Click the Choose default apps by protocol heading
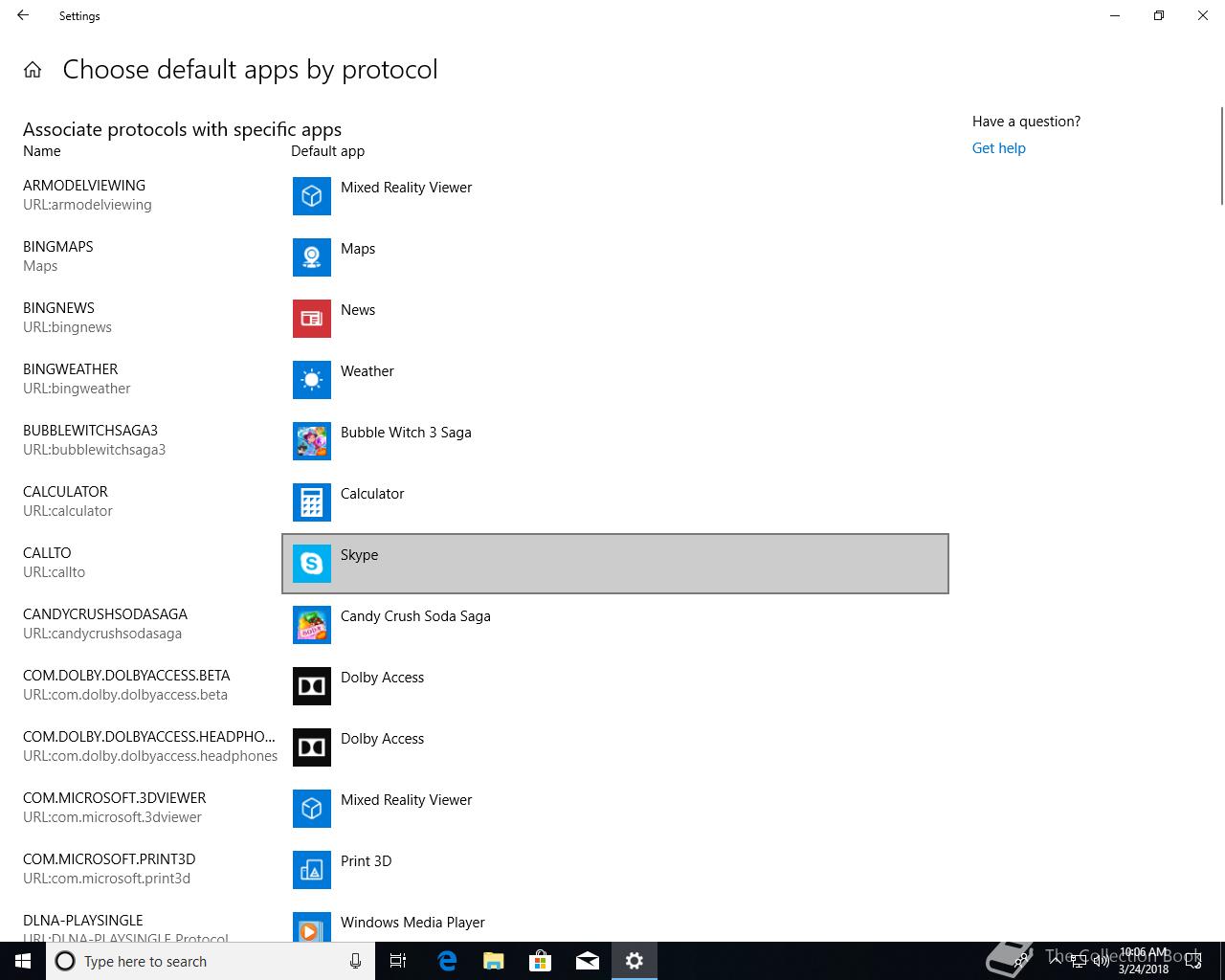The image size is (1225, 980). coord(250,70)
